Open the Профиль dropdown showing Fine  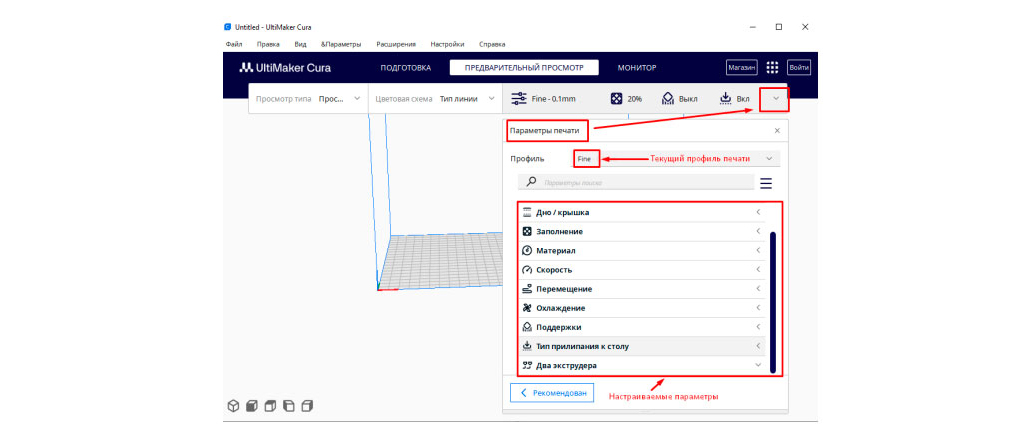[675, 159]
